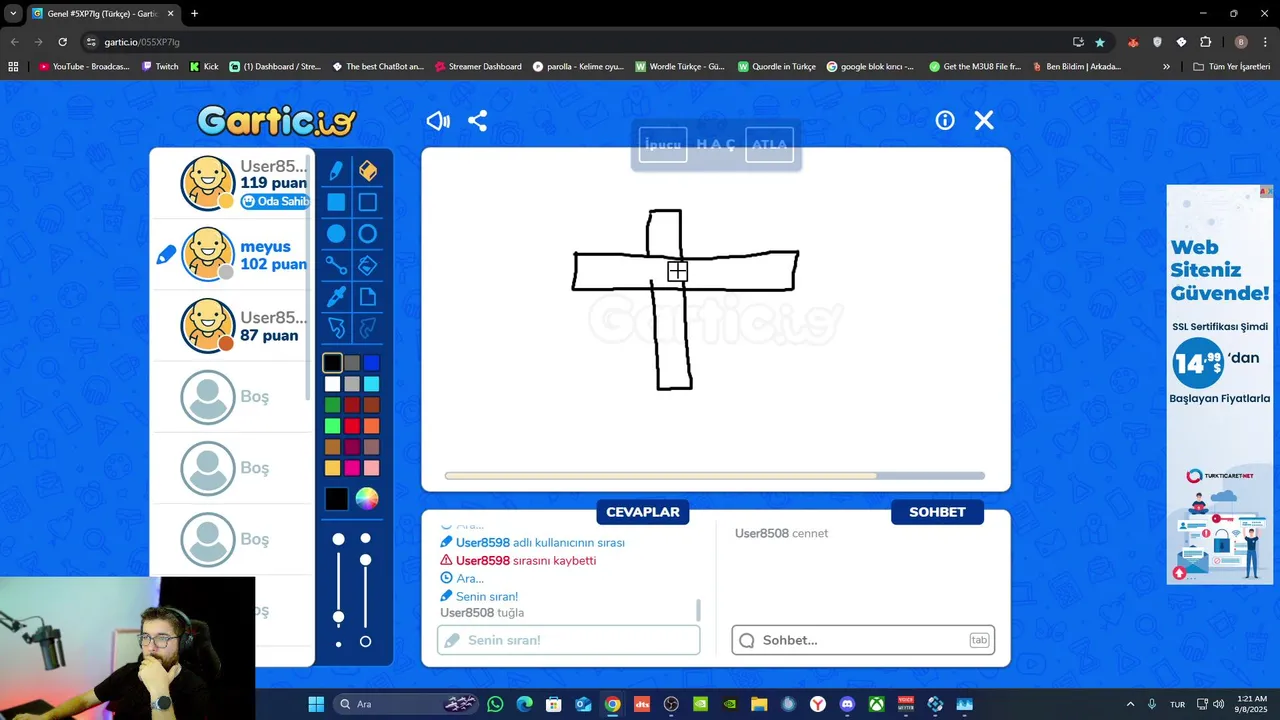Pick the bright red color swatch
1280x720 pixels.
[x=352, y=426]
